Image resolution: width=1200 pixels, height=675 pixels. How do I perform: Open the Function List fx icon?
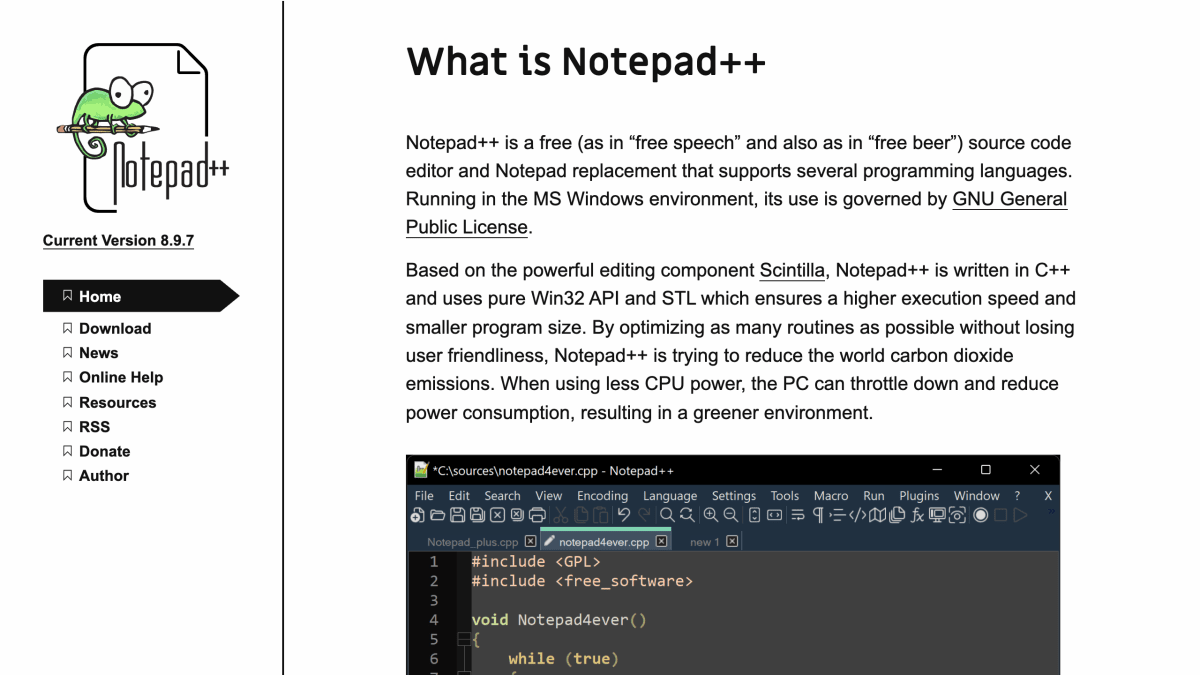point(917,515)
